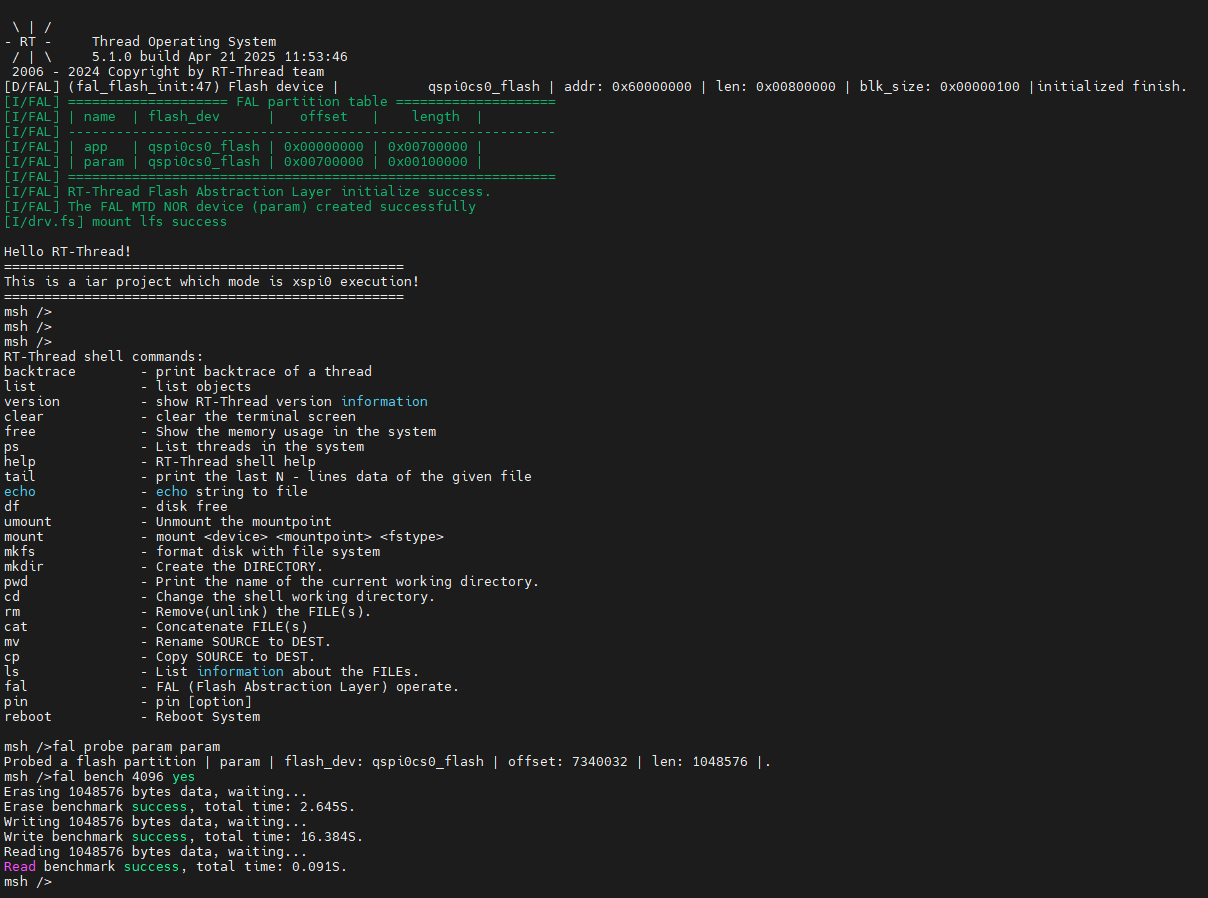Click 'offset: 7340032' in probe output

tap(568, 762)
